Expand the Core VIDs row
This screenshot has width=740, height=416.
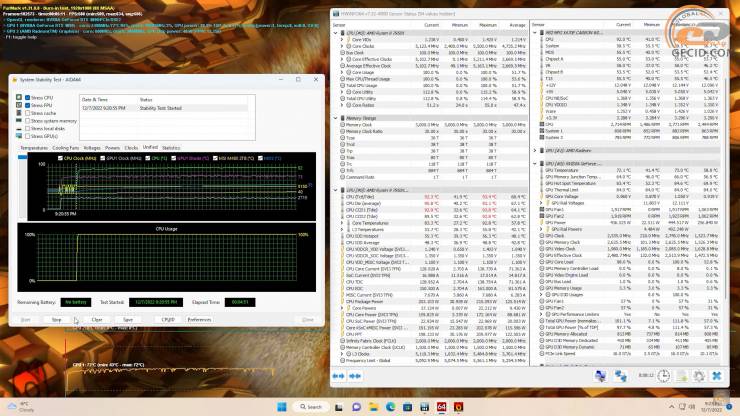pyautogui.click(x=342, y=40)
